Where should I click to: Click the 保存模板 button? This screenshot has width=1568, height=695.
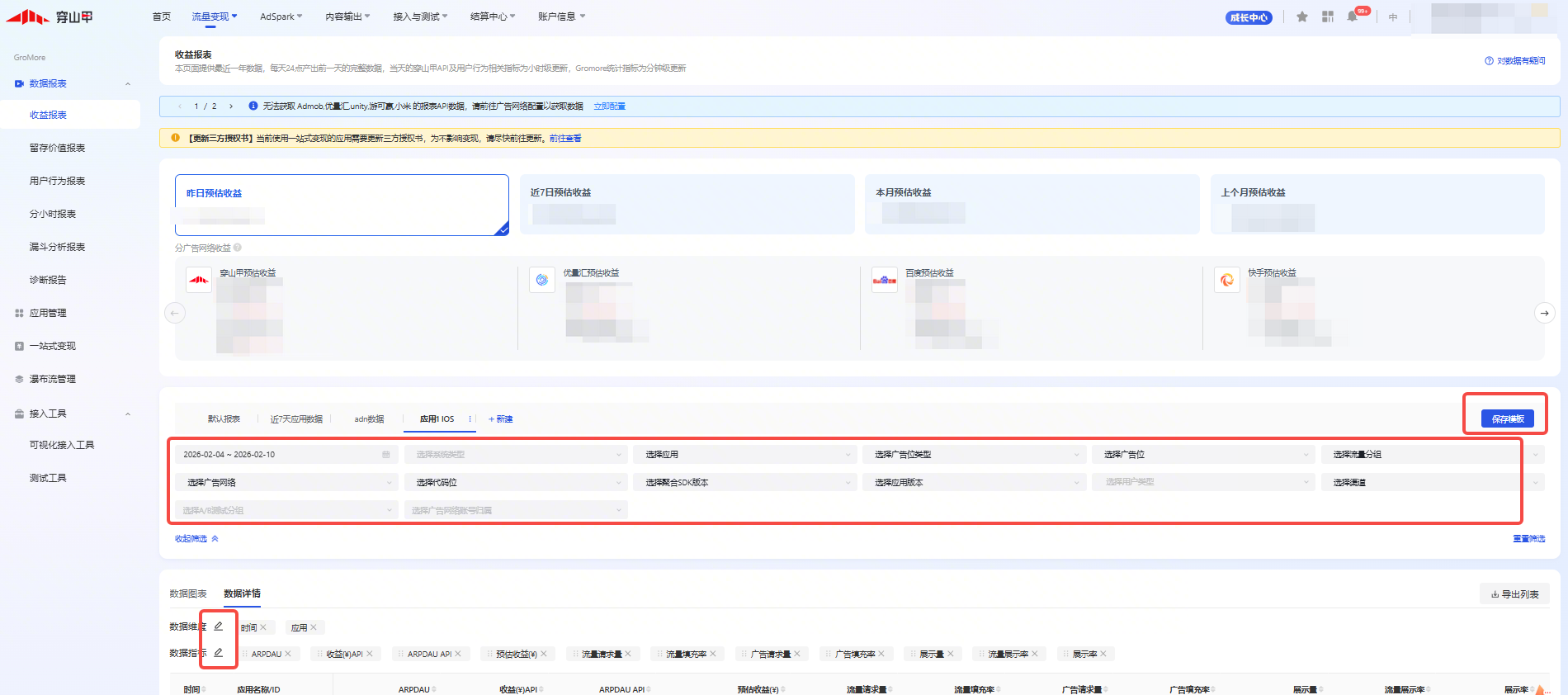pyautogui.click(x=1507, y=419)
